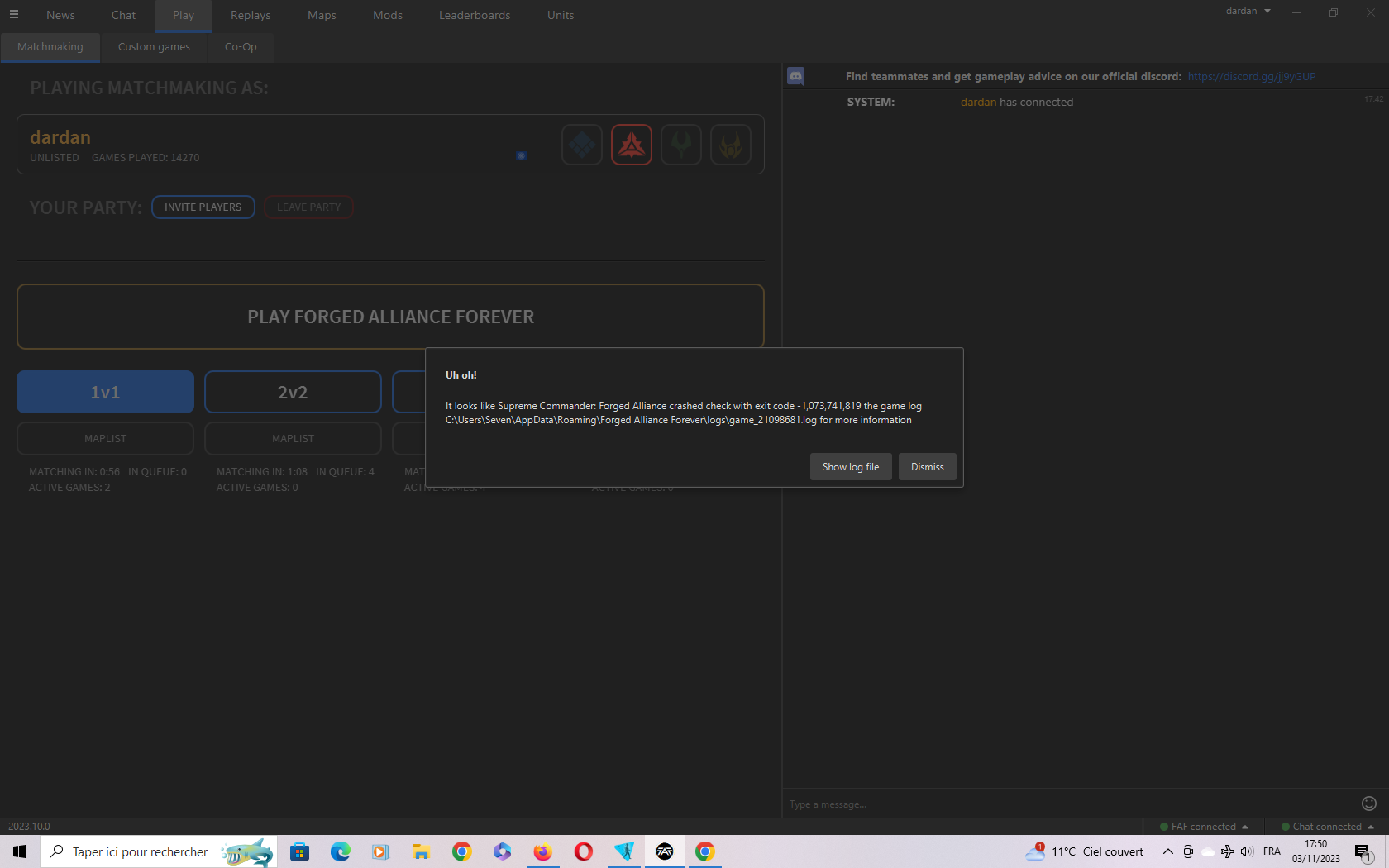
Task: Click Leave Party button
Action: [x=309, y=207]
